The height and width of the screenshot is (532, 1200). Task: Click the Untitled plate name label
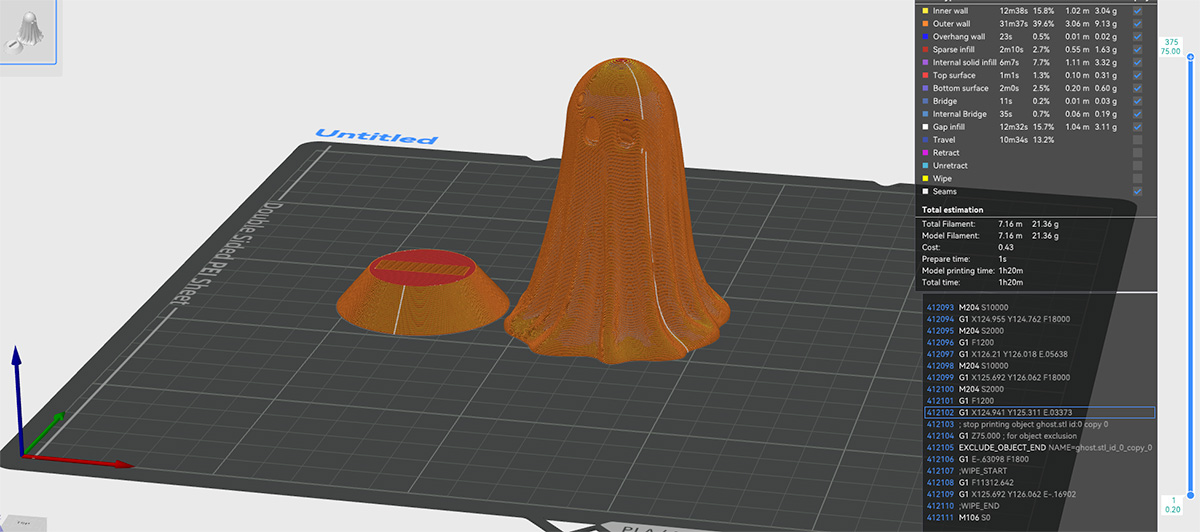click(x=376, y=138)
